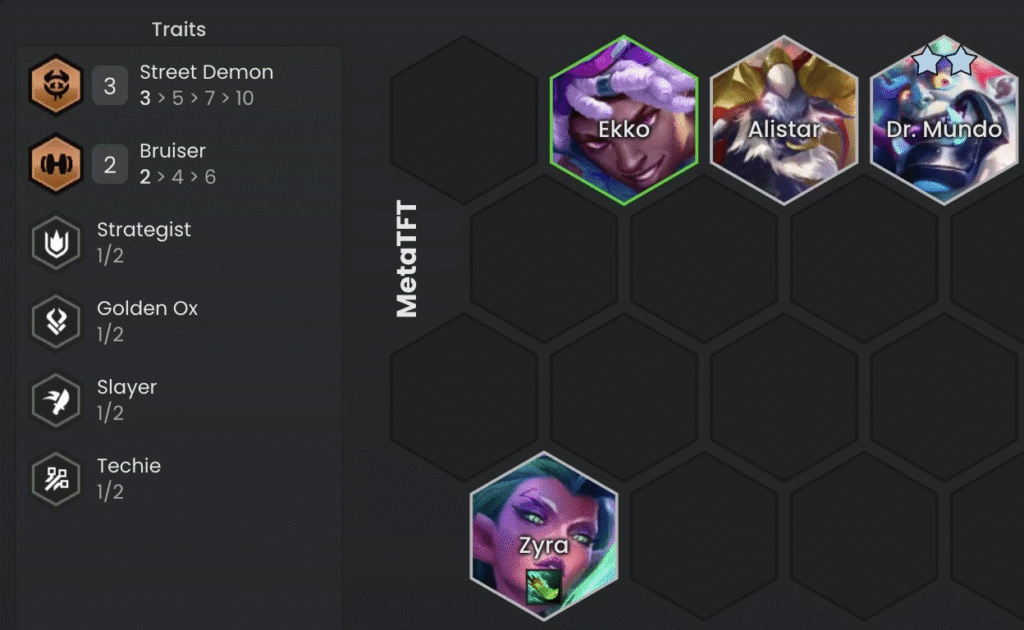Image resolution: width=1024 pixels, height=630 pixels.
Task: Select the Golden Ox trait icon
Action: 56,321
